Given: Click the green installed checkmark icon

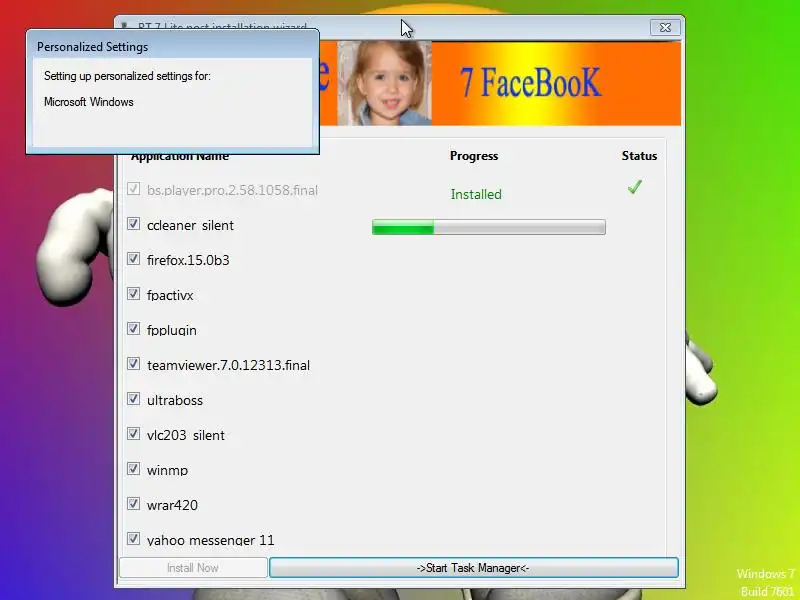Looking at the screenshot, I should click(x=635, y=187).
